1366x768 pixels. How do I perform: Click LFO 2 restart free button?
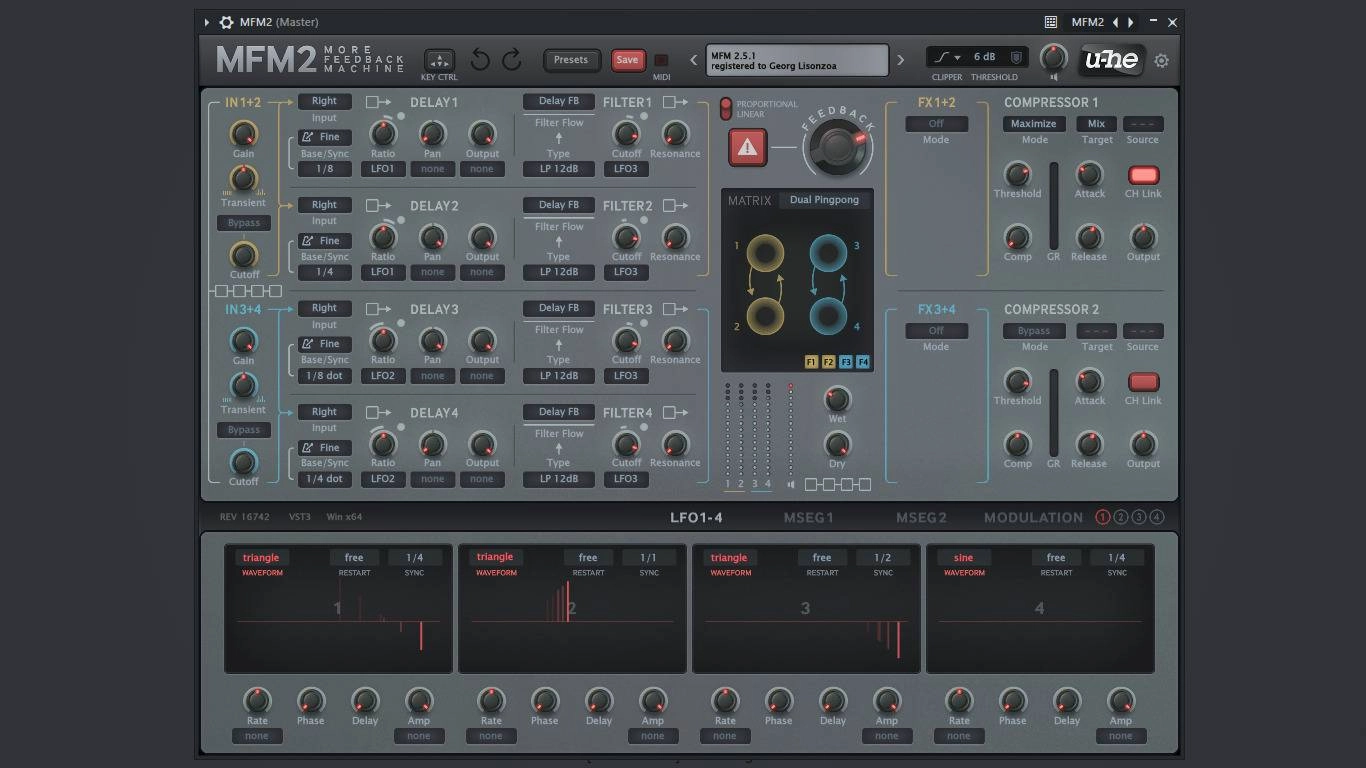(588, 558)
